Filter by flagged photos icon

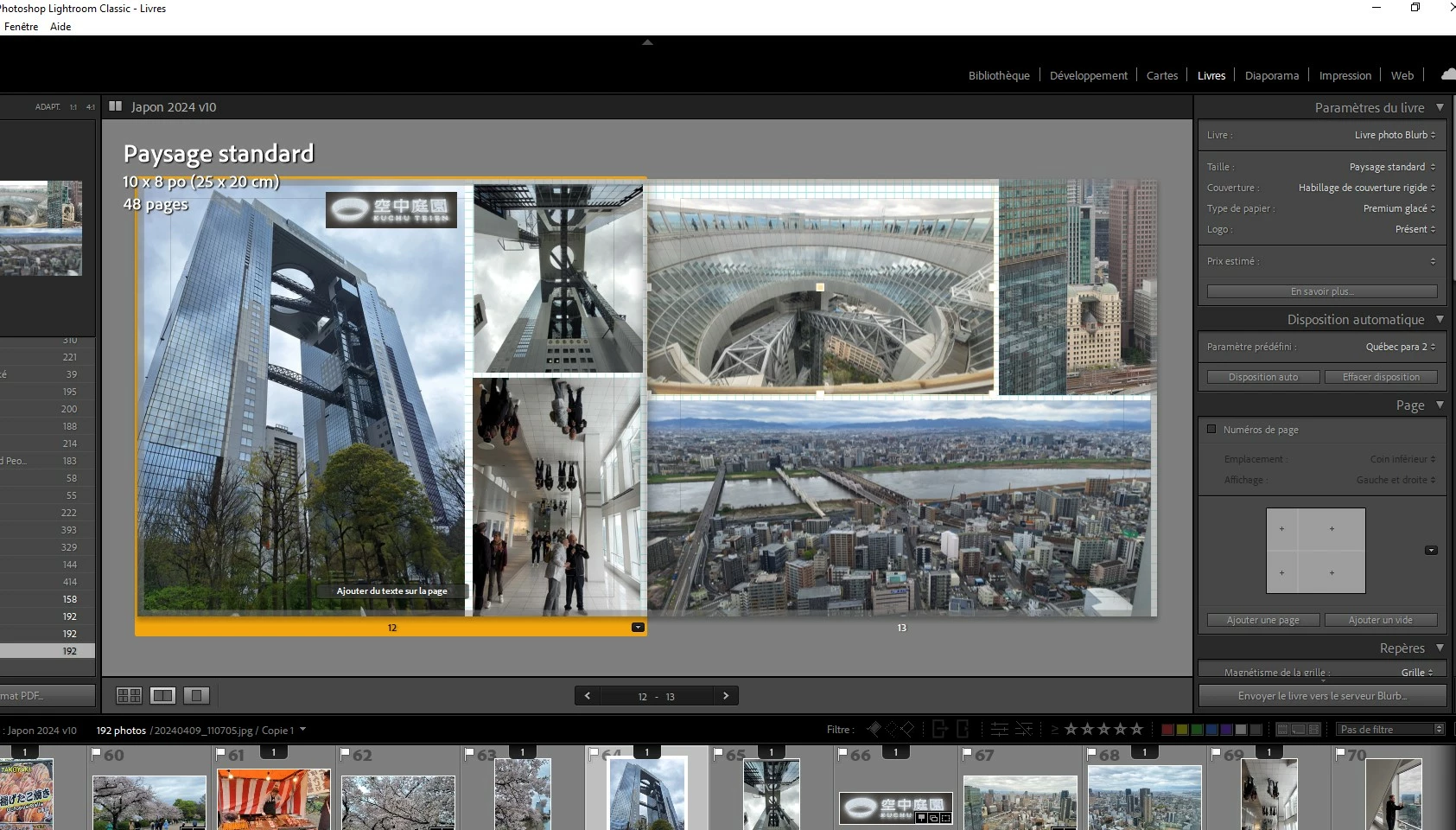874,729
